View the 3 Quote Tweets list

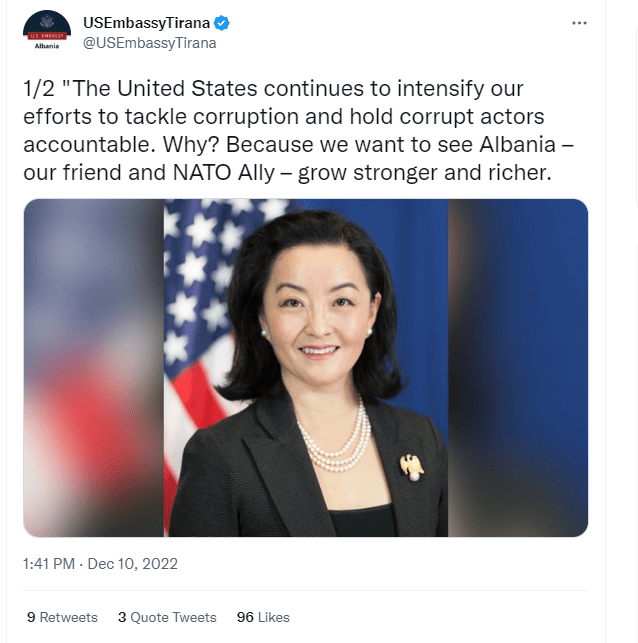tap(167, 617)
